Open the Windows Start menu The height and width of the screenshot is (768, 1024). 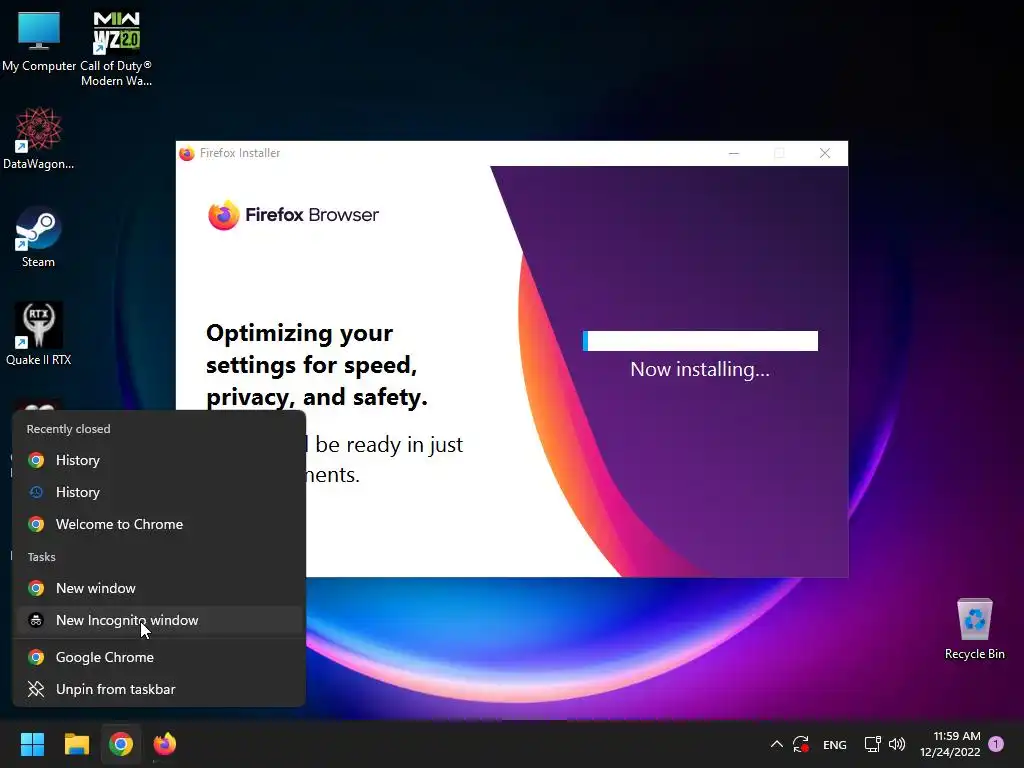click(x=32, y=744)
